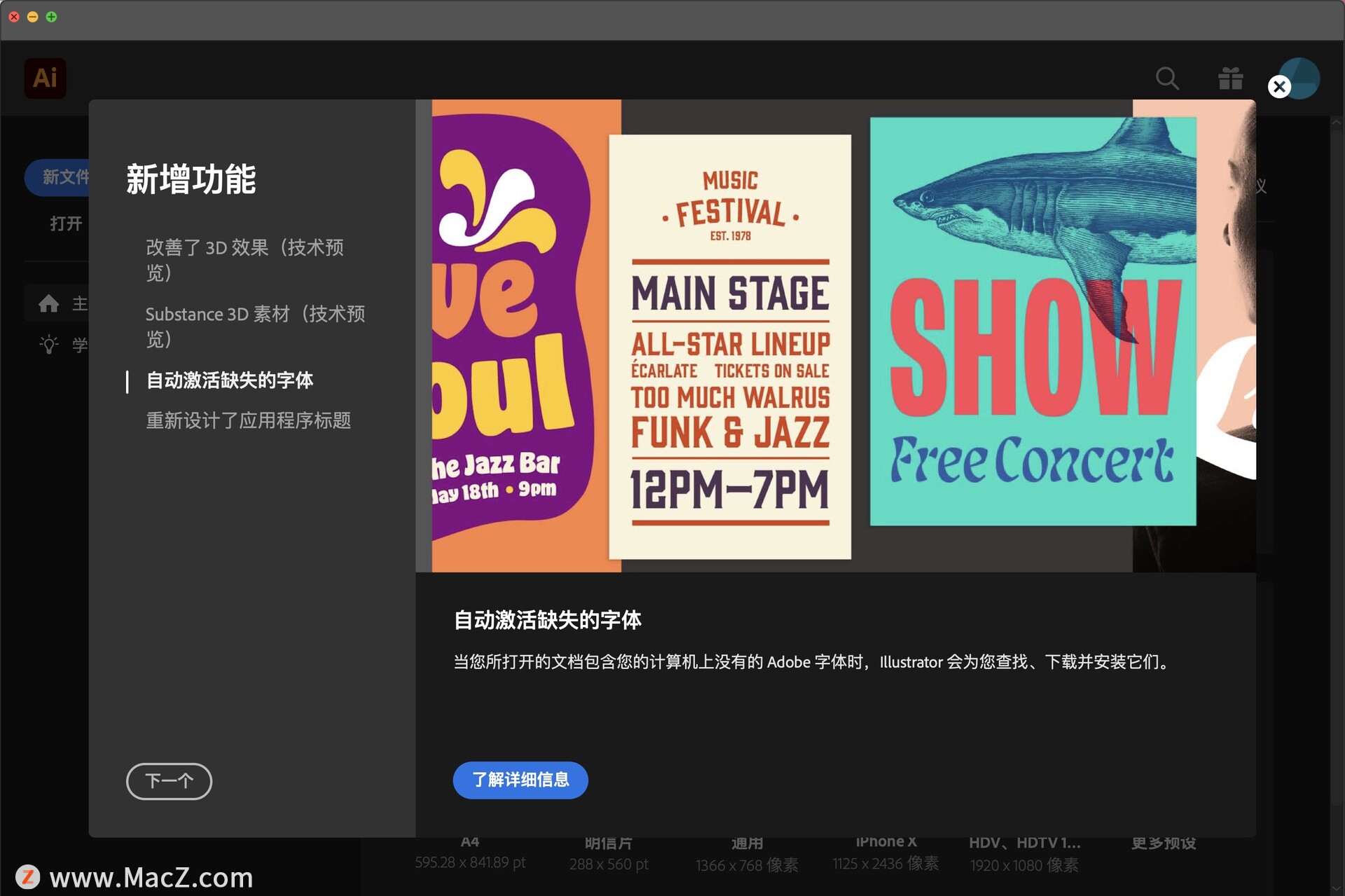Select 自动激活缺失的字体 feature item
The height and width of the screenshot is (896, 1345).
pos(229,380)
